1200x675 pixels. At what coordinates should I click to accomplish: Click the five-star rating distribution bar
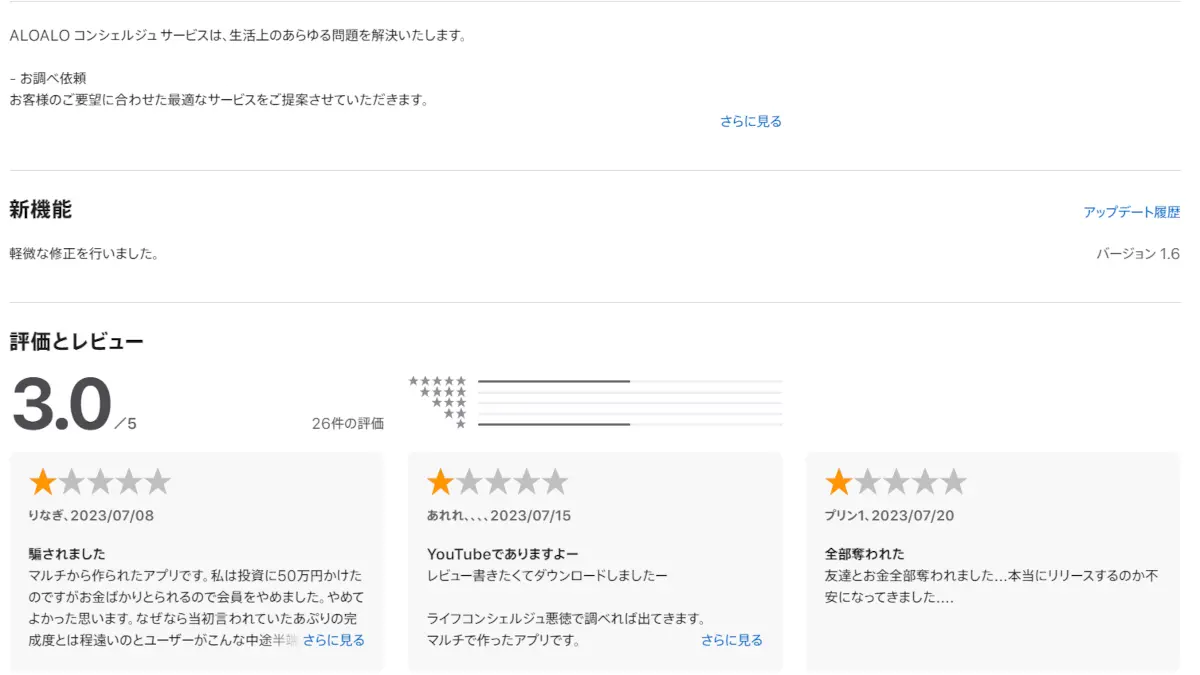629,381
